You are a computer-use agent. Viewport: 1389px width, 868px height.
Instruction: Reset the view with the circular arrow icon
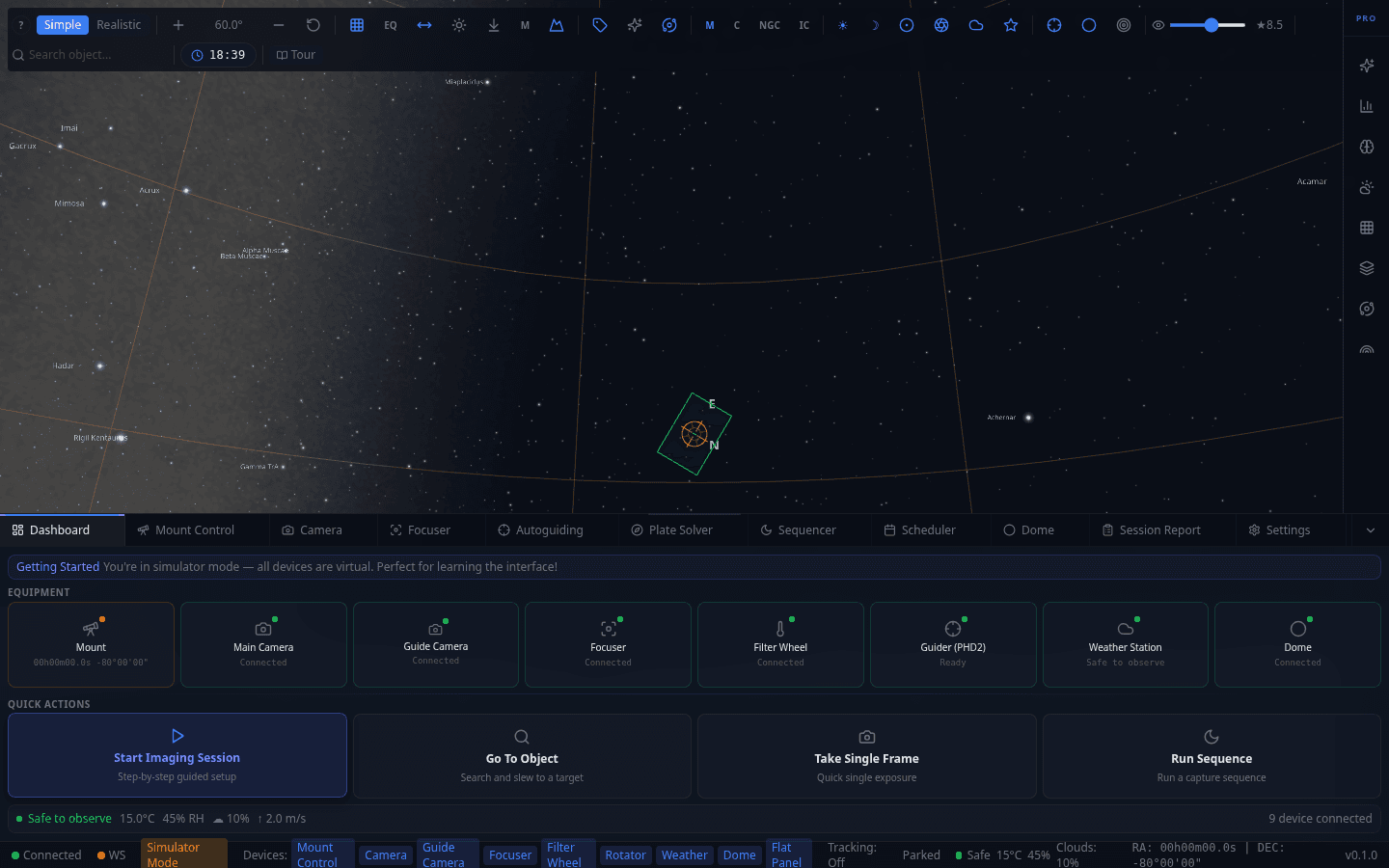point(313,25)
